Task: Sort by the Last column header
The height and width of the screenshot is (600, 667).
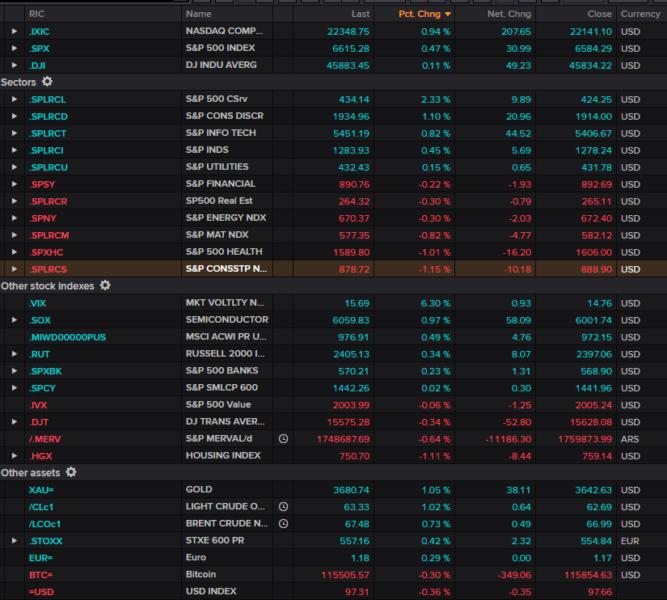Action: coord(360,14)
